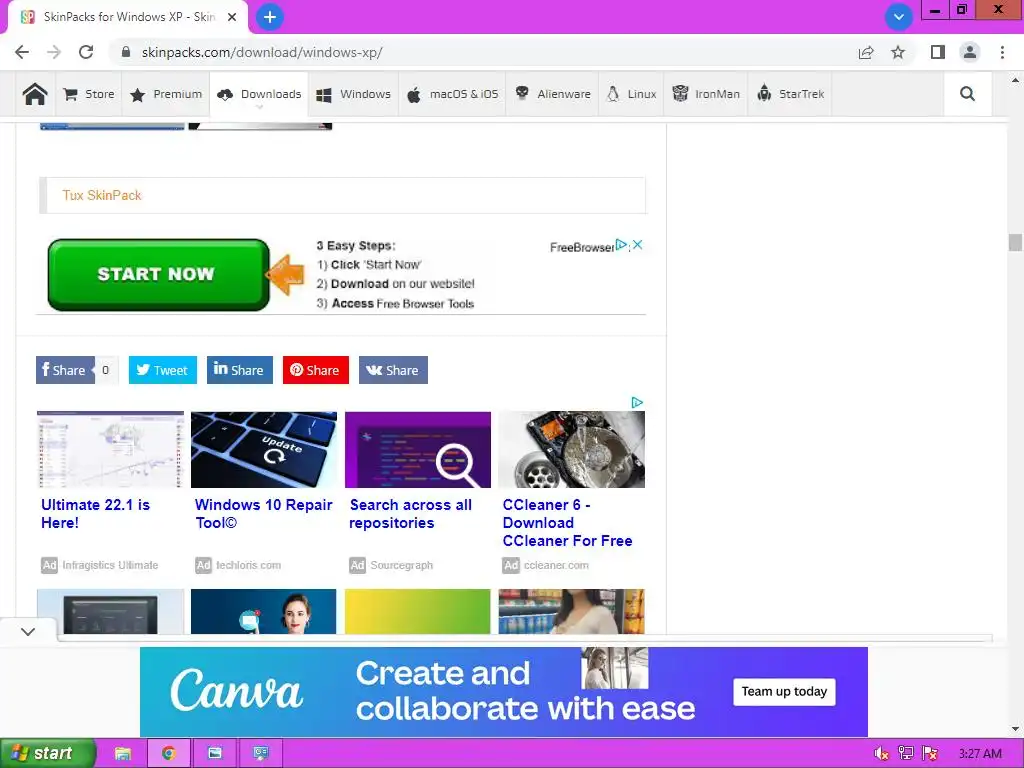Open the Store menu item
Screen dimensions: 1024x768
pos(89,94)
